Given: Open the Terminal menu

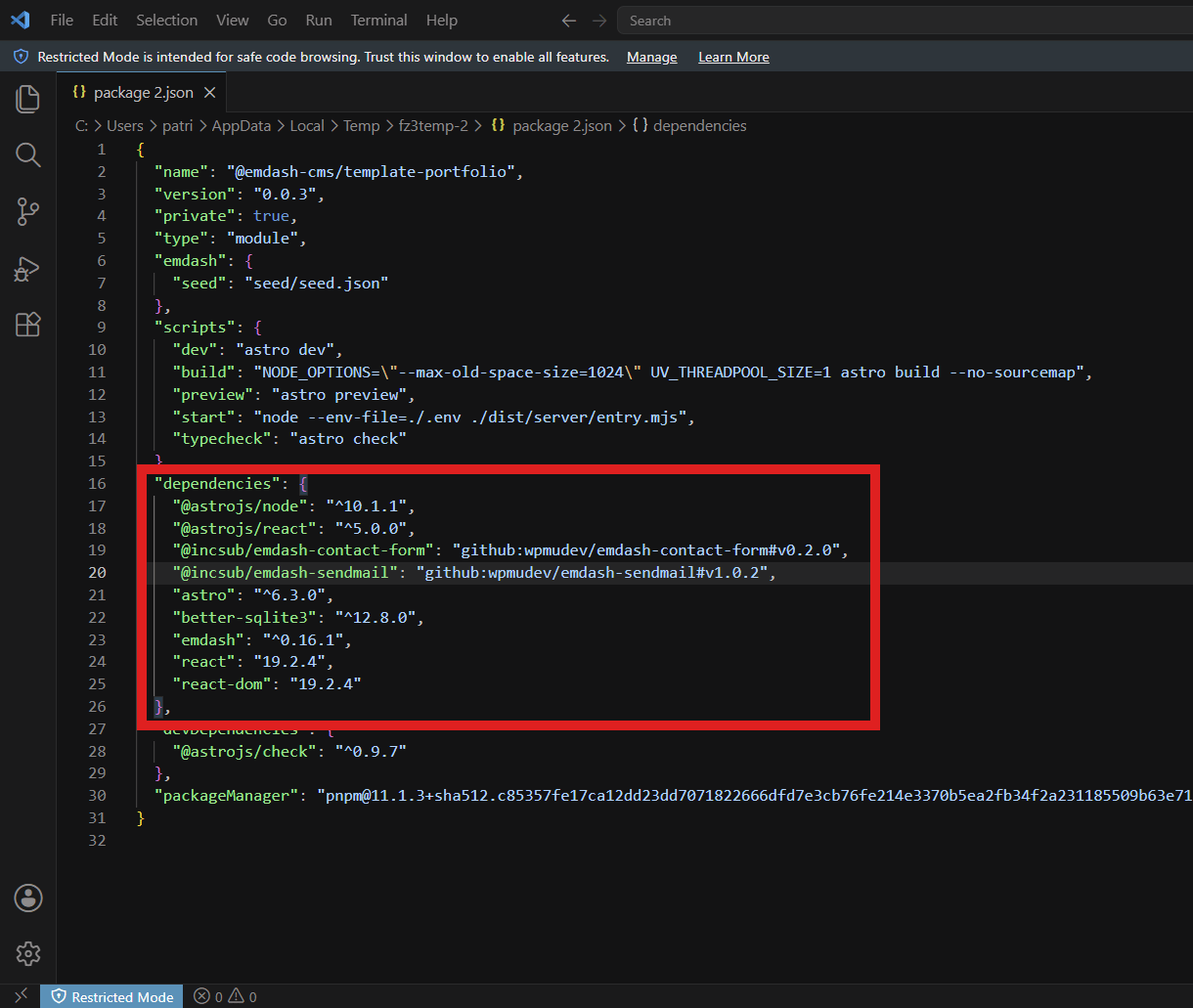Looking at the screenshot, I should [379, 21].
